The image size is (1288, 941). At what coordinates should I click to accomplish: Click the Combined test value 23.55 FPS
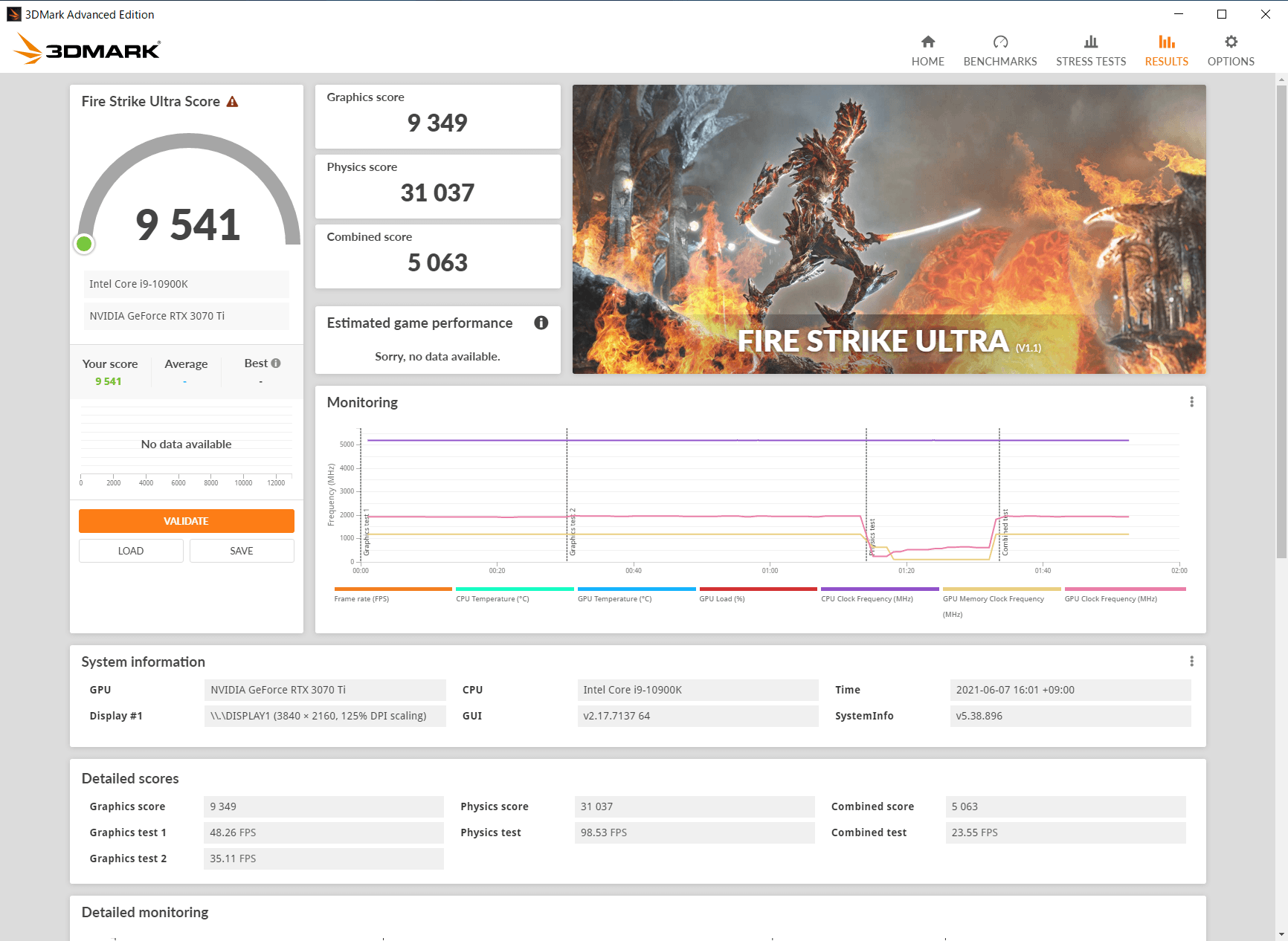tap(1066, 832)
